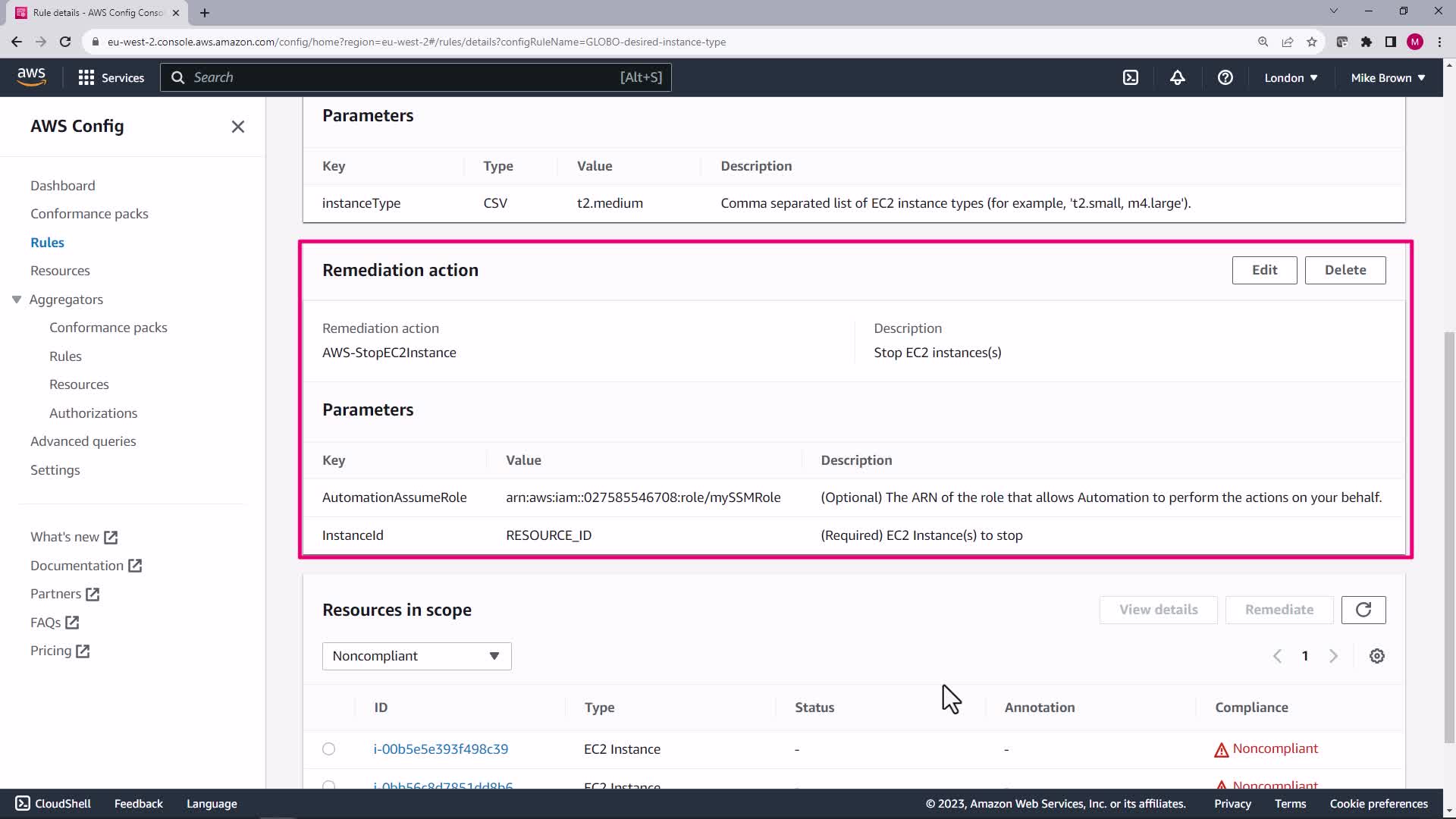Refresh the Resources in scope list
This screenshot has width=1456, height=819.
click(1363, 610)
